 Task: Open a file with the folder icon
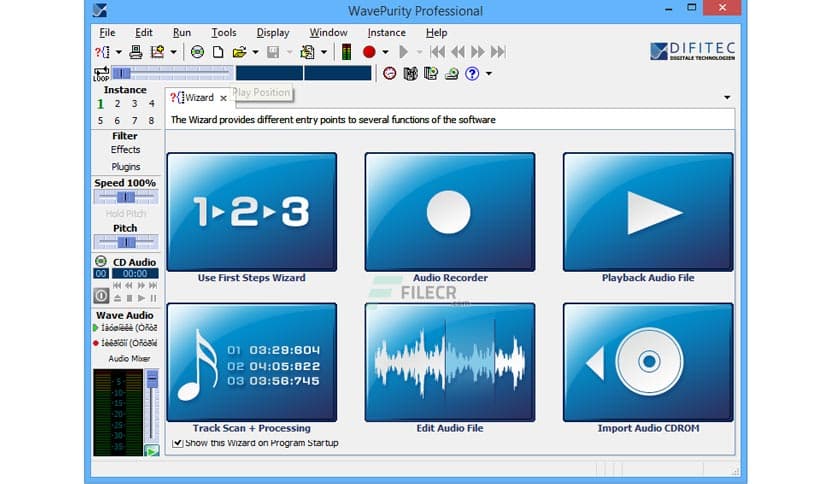pos(239,52)
